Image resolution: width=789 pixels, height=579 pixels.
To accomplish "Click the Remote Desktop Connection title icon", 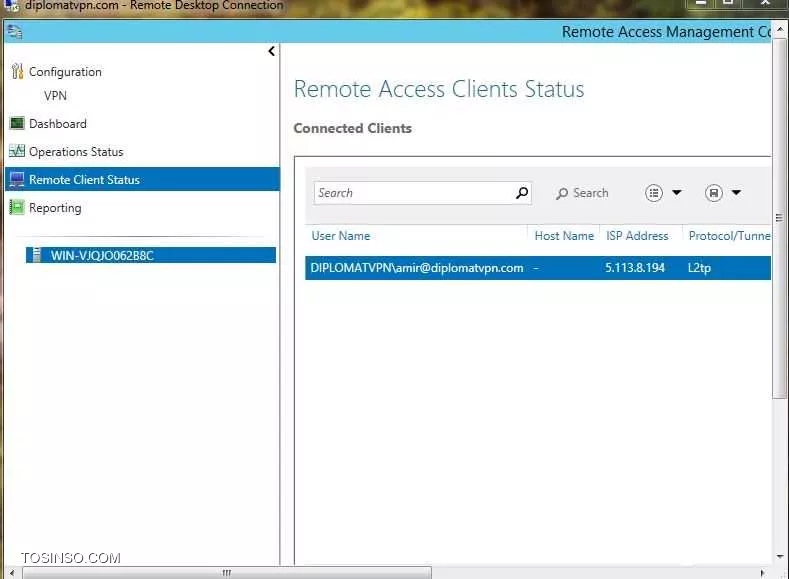I will point(11,6).
